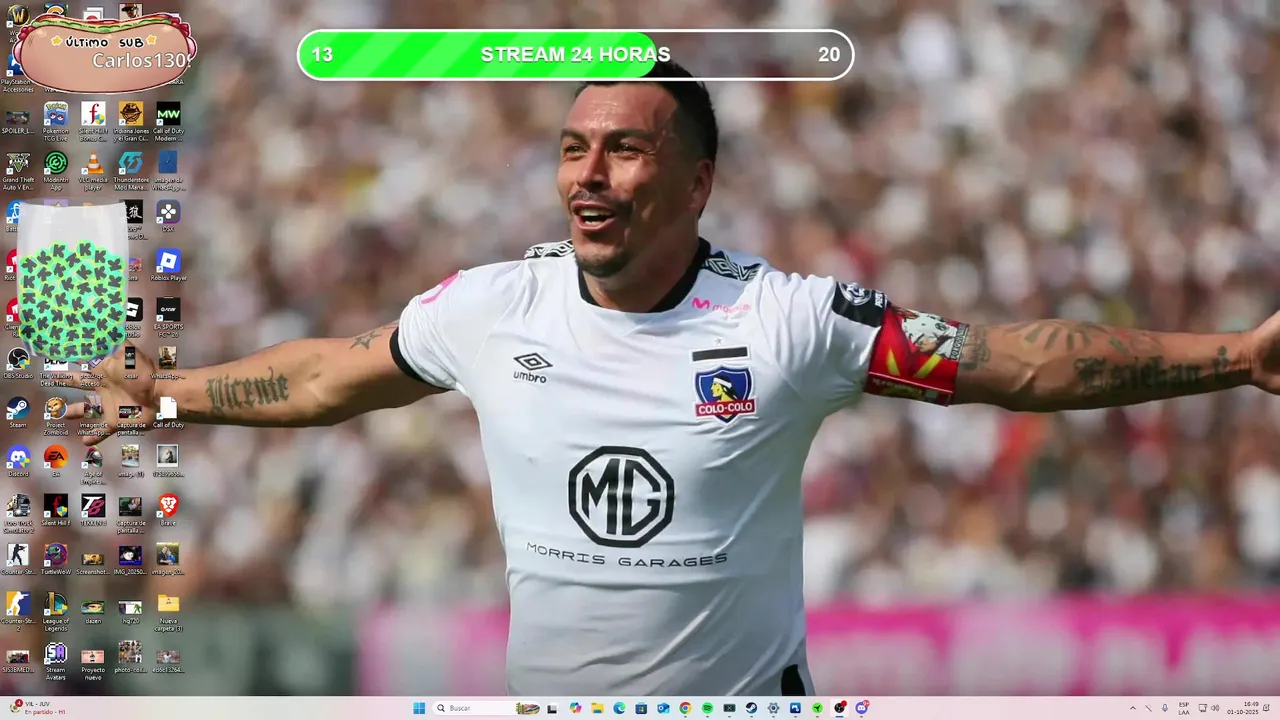The height and width of the screenshot is (720, 1280).
Task: Open the Steam desktop shortcut
Action: coord(18,413)
